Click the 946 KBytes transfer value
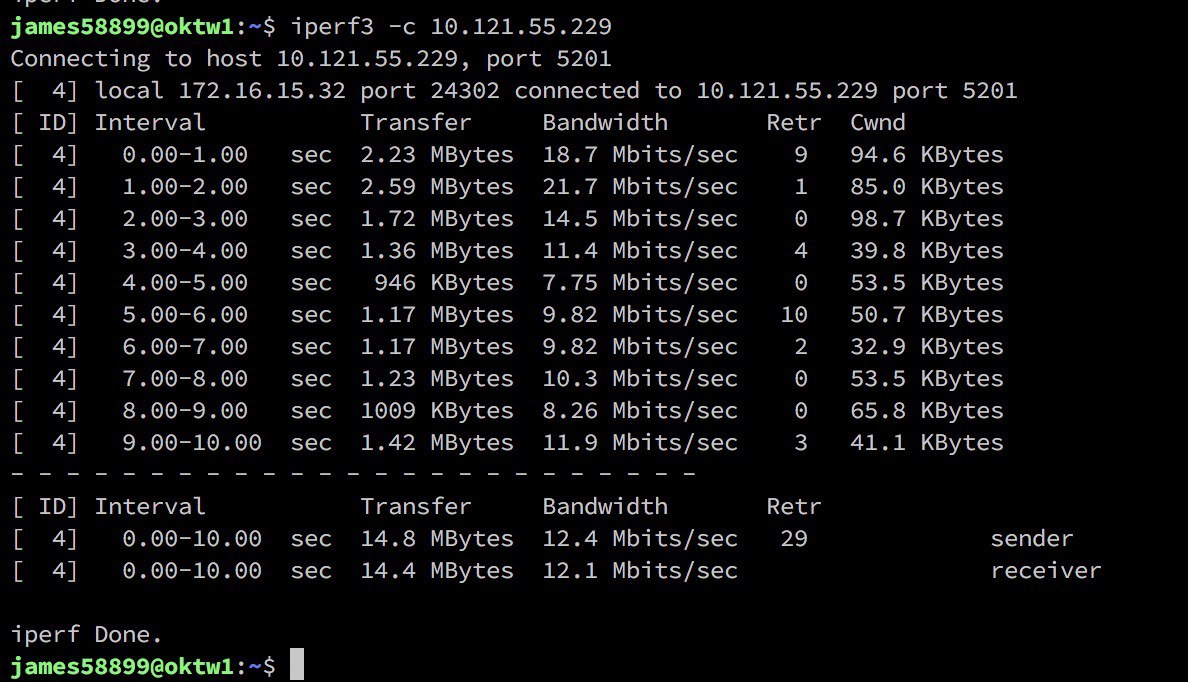The width and height of the screenshot is (1188, 682). point(443,283)
